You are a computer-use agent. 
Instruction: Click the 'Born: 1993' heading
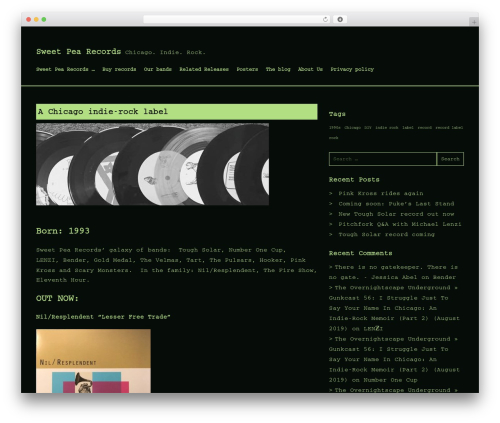[63, 231]
